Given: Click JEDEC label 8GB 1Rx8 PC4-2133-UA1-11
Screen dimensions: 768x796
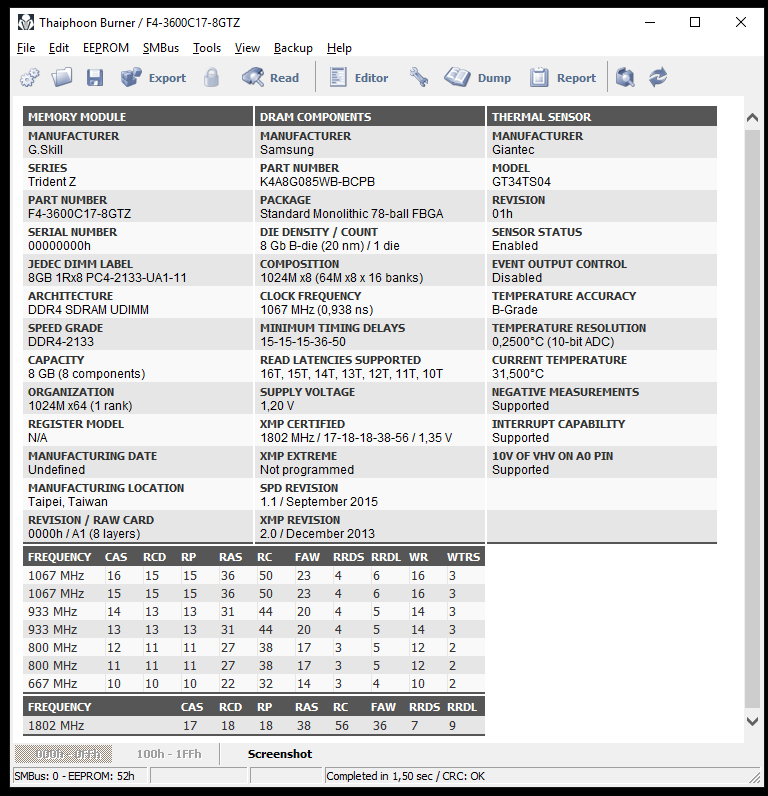Looking at the screenshot, I should pos(107,278).
